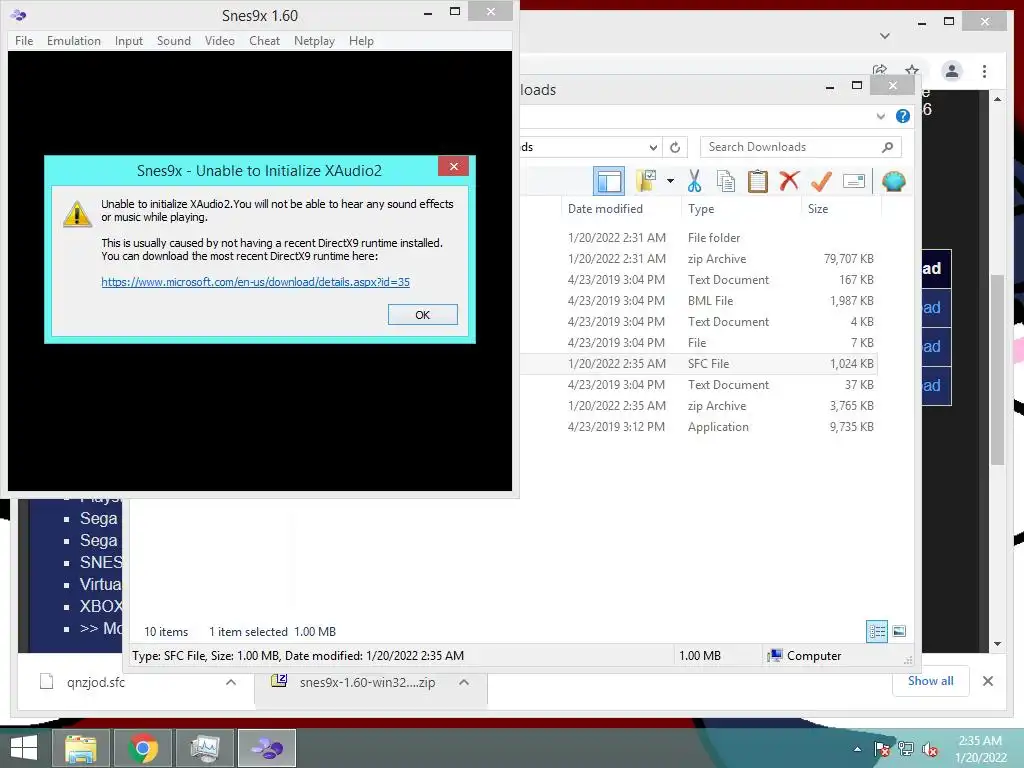The height and width of the screenshot is (768, 1024).
Task: Open File Explorer from the taskbar
Action: 80,748
